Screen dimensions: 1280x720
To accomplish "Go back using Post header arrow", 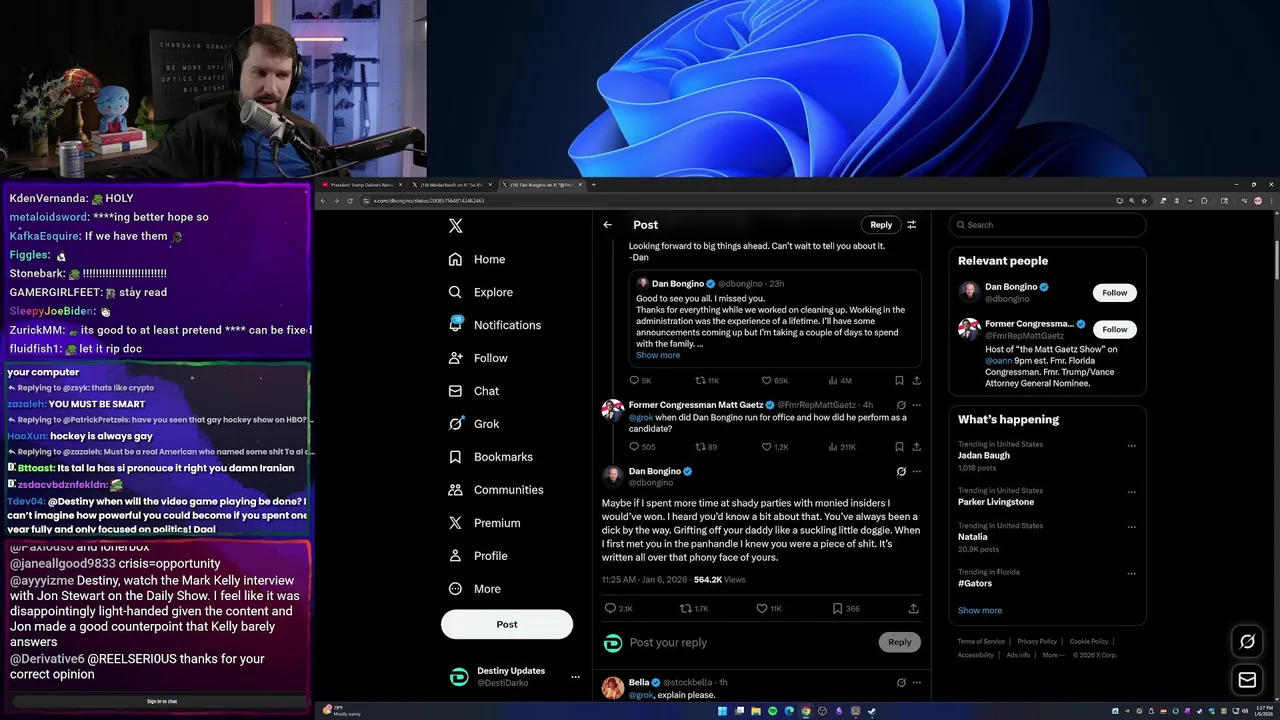I will pos(607,225).
